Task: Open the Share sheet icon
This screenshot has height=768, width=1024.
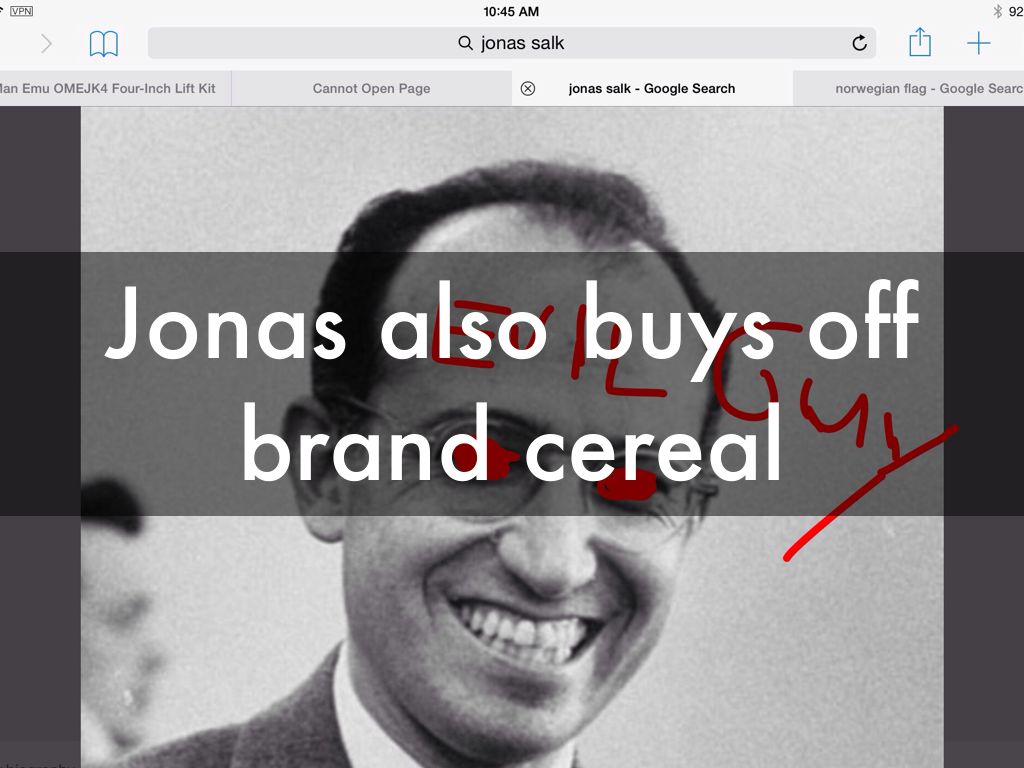Action: point(920,42)
